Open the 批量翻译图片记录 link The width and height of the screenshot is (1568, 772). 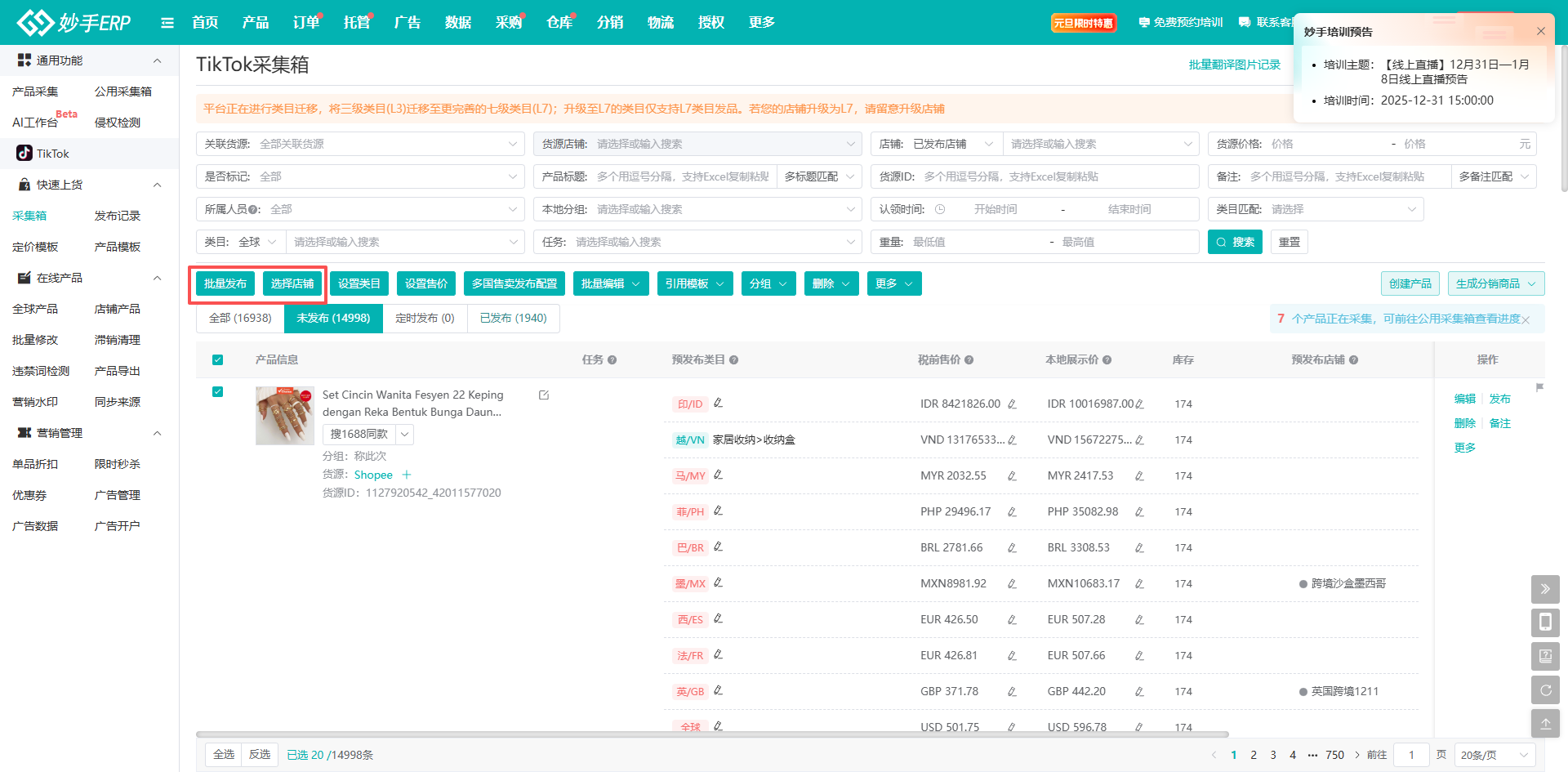coord(1234,65)
